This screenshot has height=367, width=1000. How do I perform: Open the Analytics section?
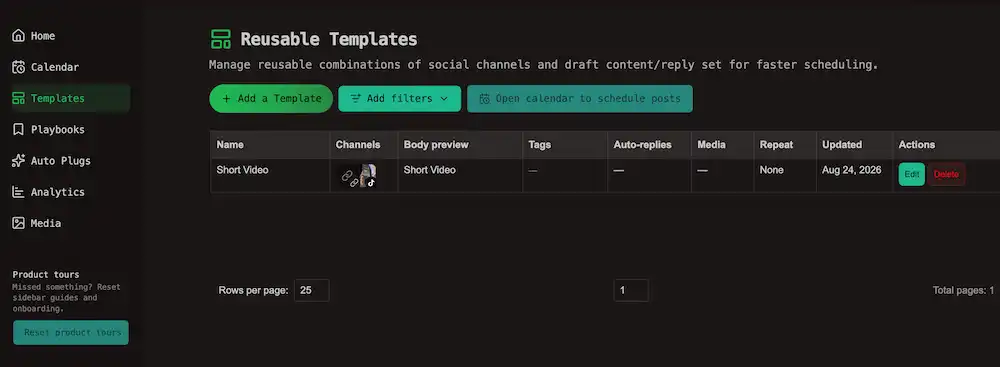(57, 192)
